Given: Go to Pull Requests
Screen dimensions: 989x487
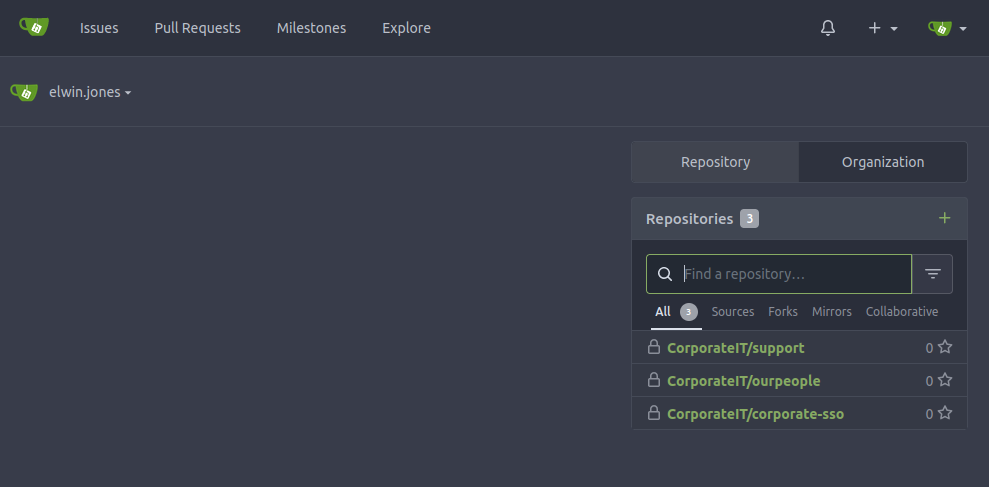Looking at the screenshot, I should [x=197, y=28].
